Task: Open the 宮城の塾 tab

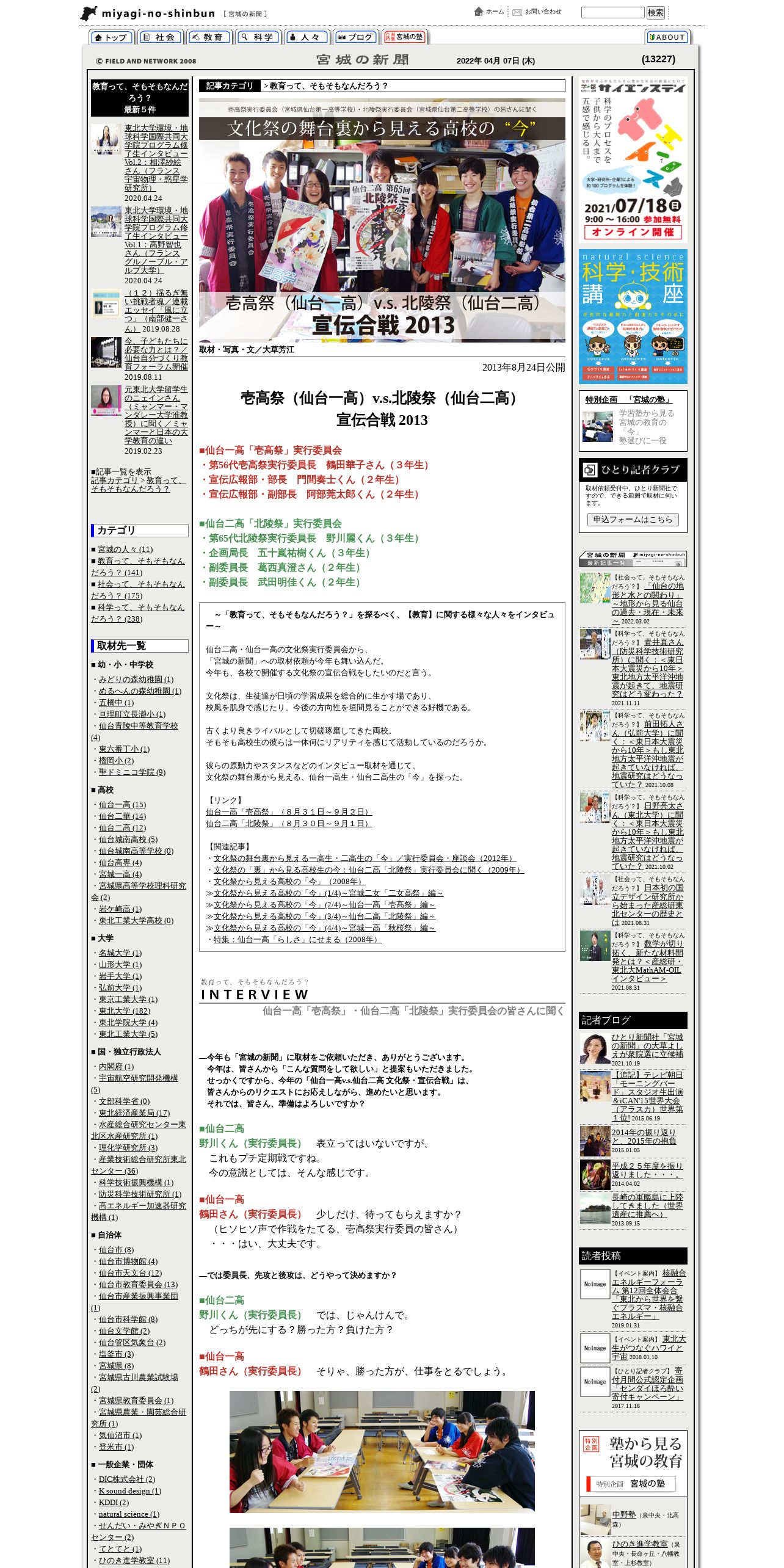Action: [x=404, y=37]
